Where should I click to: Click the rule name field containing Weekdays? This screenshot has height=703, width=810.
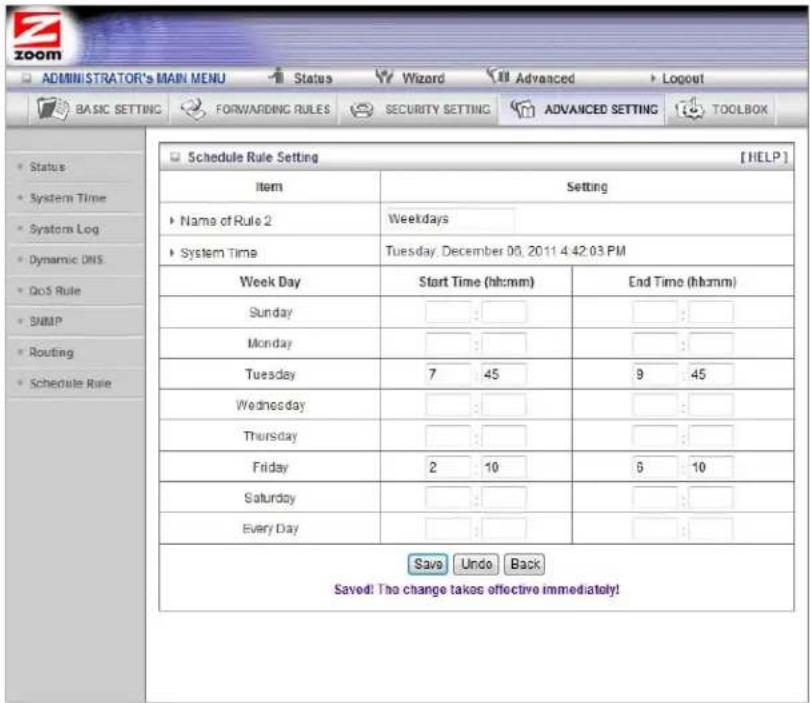coord(450,219)
